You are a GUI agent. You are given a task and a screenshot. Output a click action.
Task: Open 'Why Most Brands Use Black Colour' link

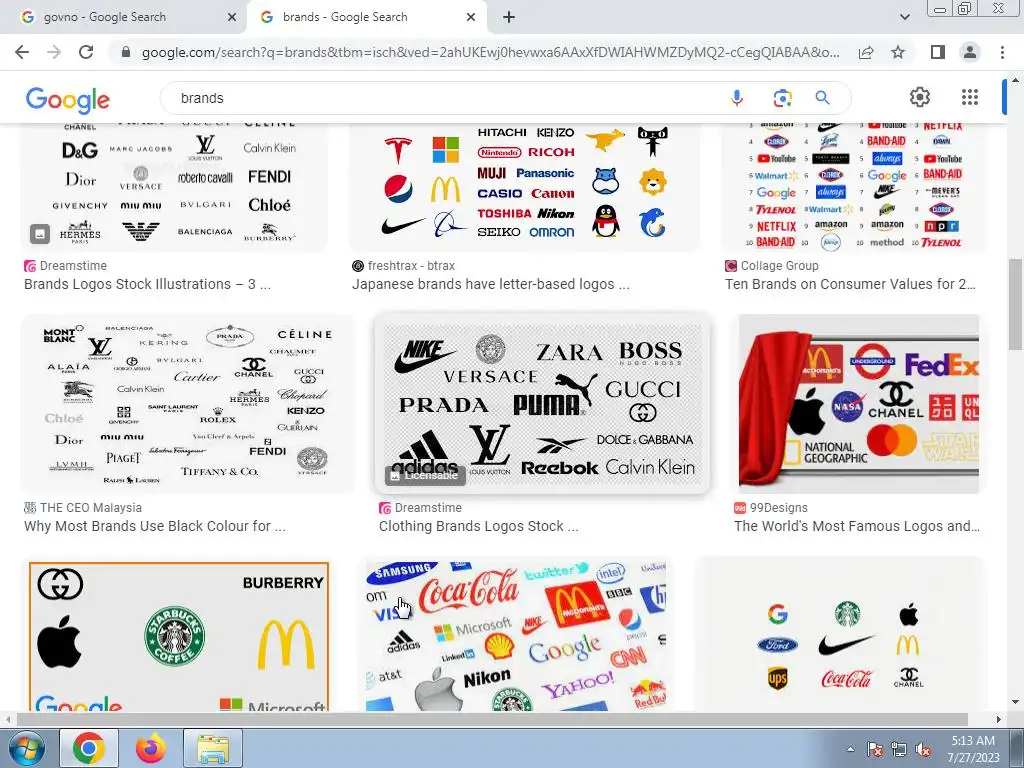coord(155,526)
